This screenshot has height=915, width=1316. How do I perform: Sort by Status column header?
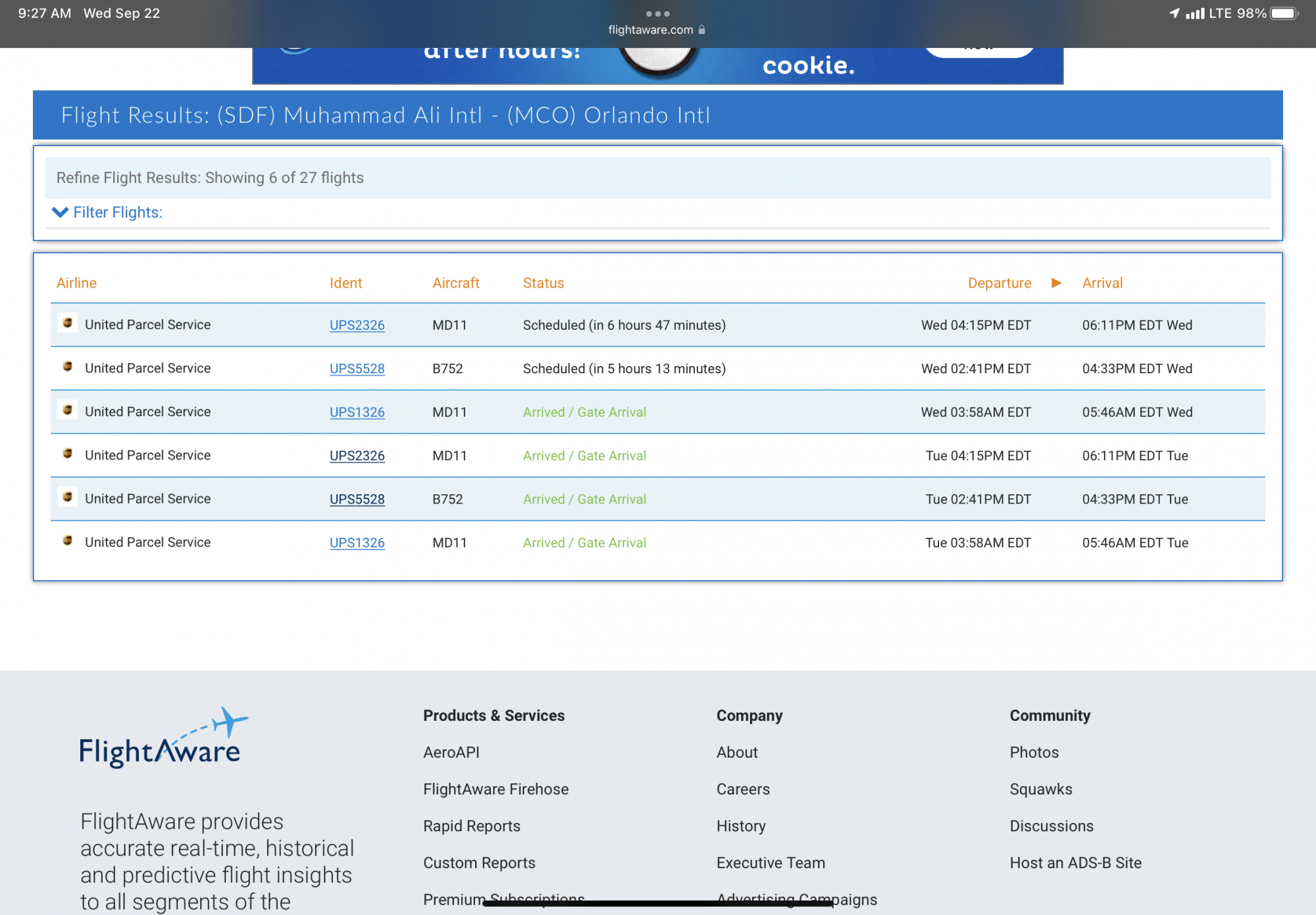(x=544, y=283)
